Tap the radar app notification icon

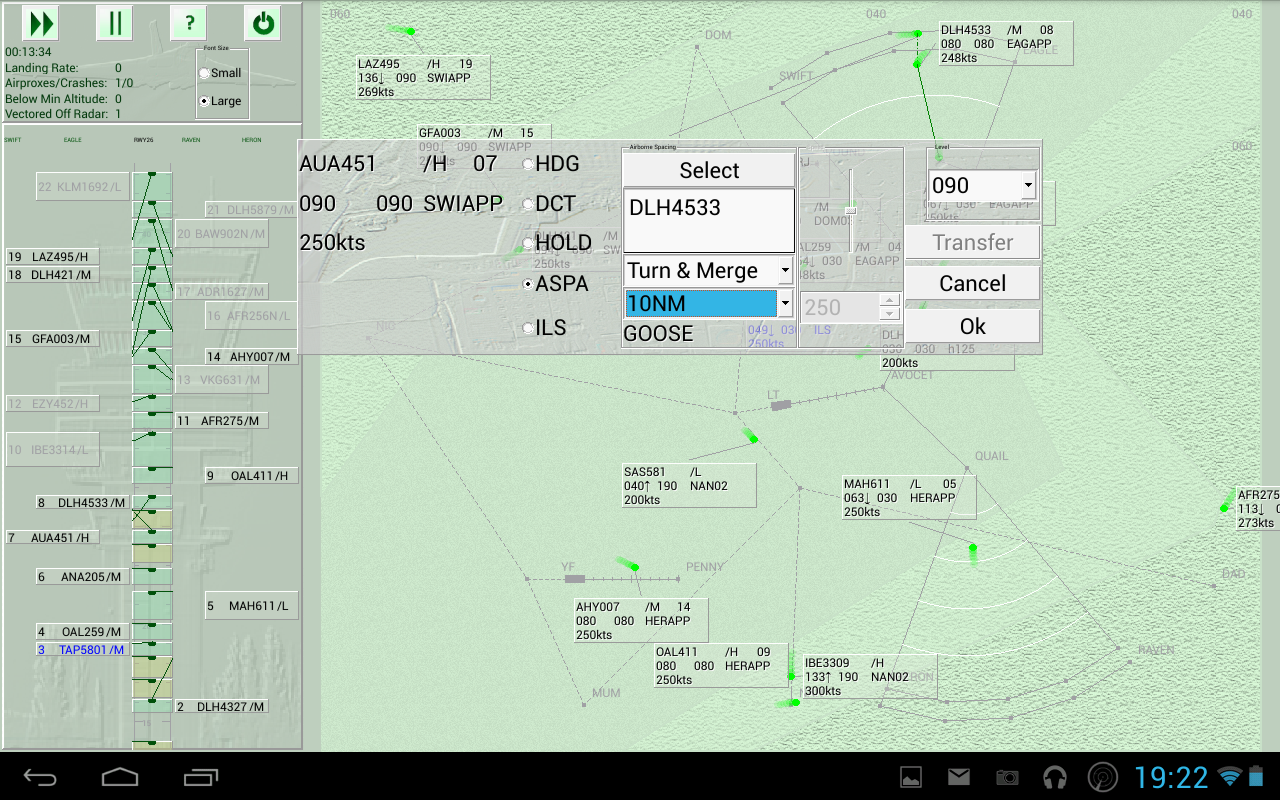(x=1103, y=777)
